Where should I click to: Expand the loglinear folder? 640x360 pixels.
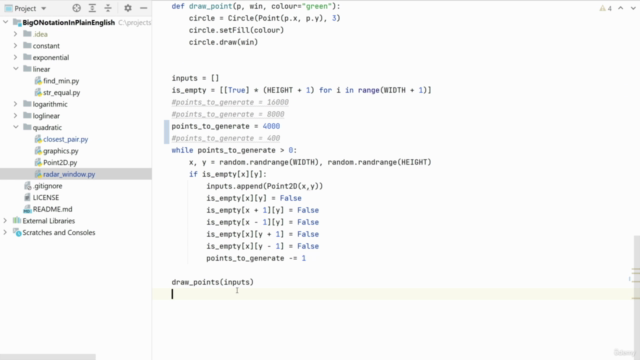[16, 116]
